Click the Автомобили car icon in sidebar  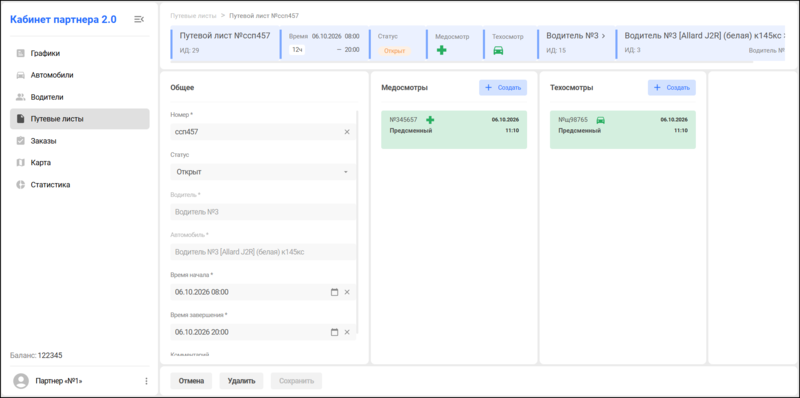click(x=20, y=75)
